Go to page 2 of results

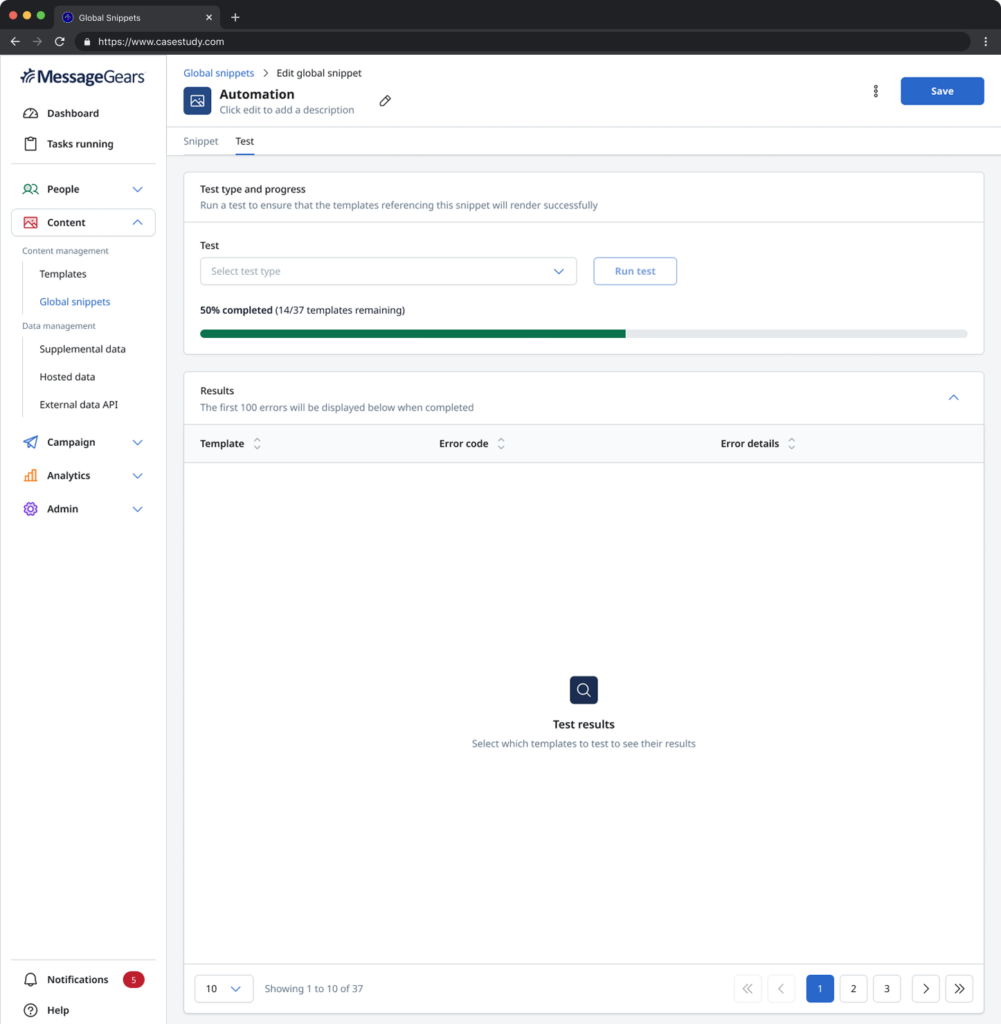tap(853, 989)
